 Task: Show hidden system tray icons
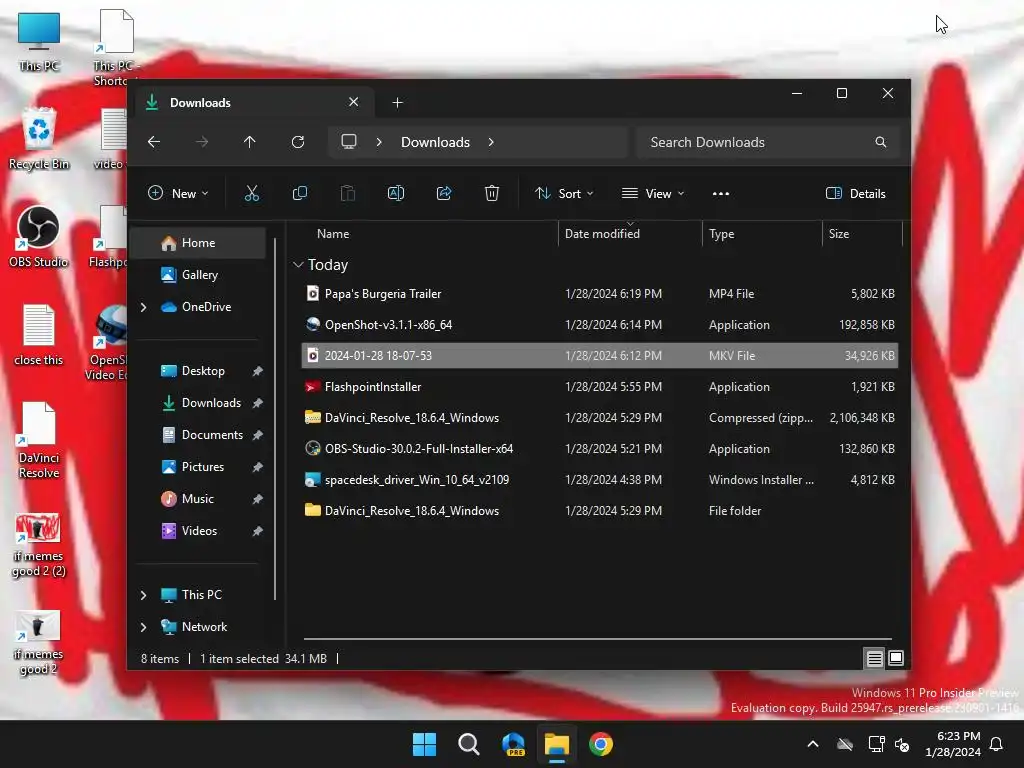813,744
